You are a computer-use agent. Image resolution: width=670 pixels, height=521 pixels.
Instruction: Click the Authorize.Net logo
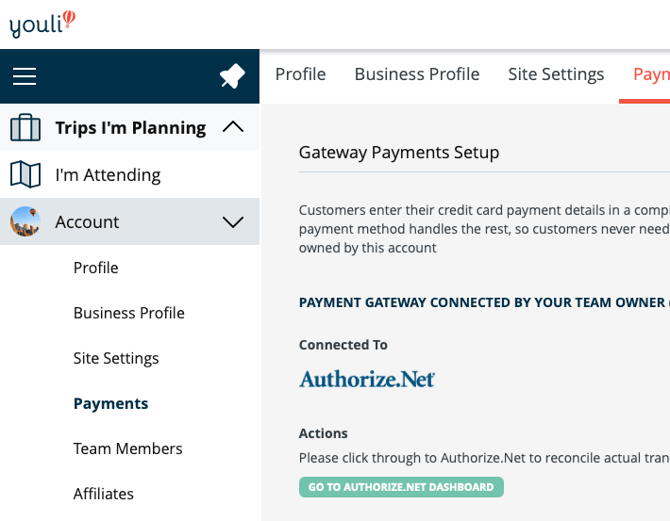click(367, 379)
